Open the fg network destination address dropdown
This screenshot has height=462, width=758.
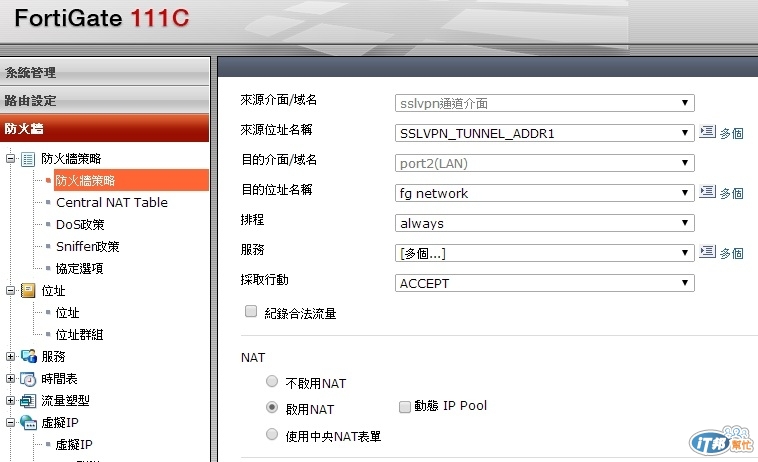click(x=545, y=193)
